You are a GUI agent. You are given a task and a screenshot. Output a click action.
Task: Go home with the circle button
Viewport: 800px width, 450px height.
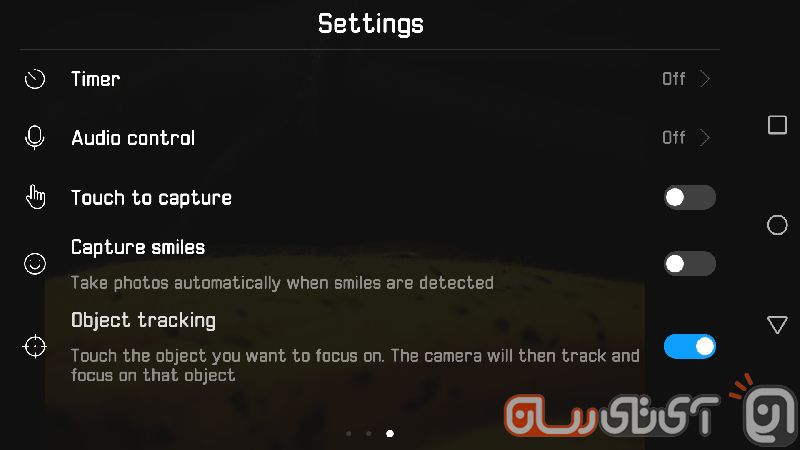(x=777, y=225)
